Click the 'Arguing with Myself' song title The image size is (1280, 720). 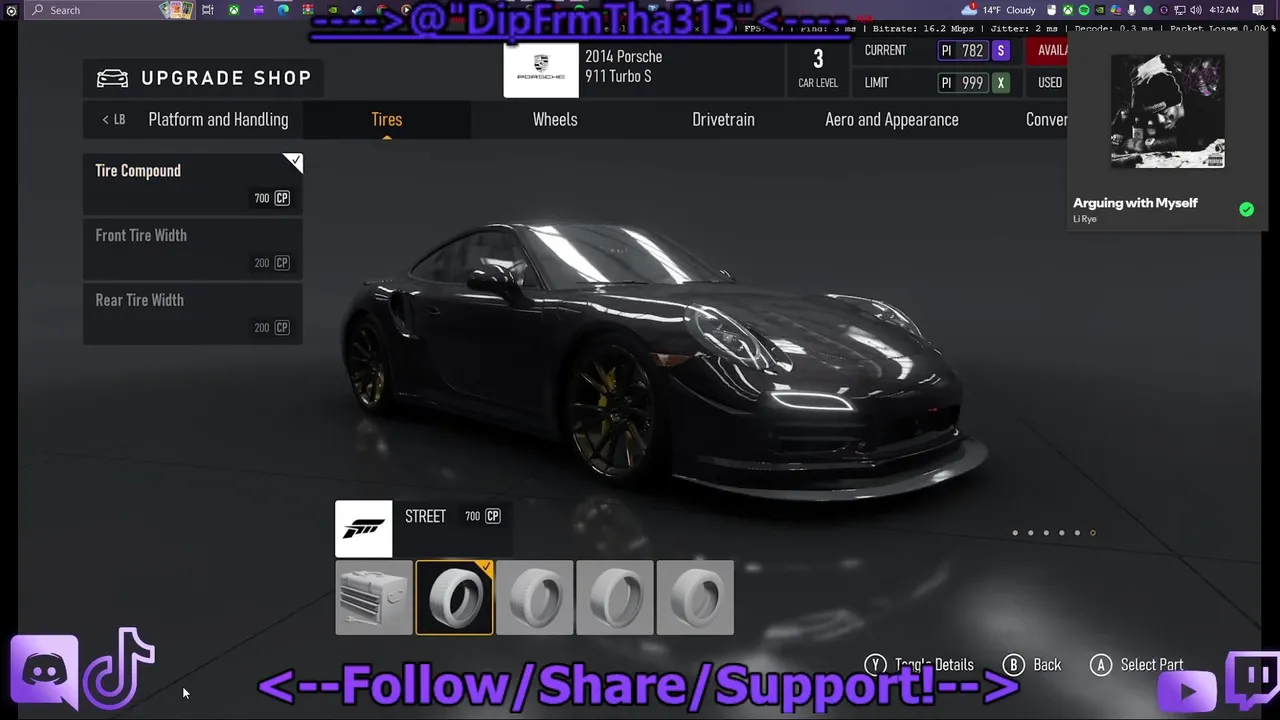1135,203
